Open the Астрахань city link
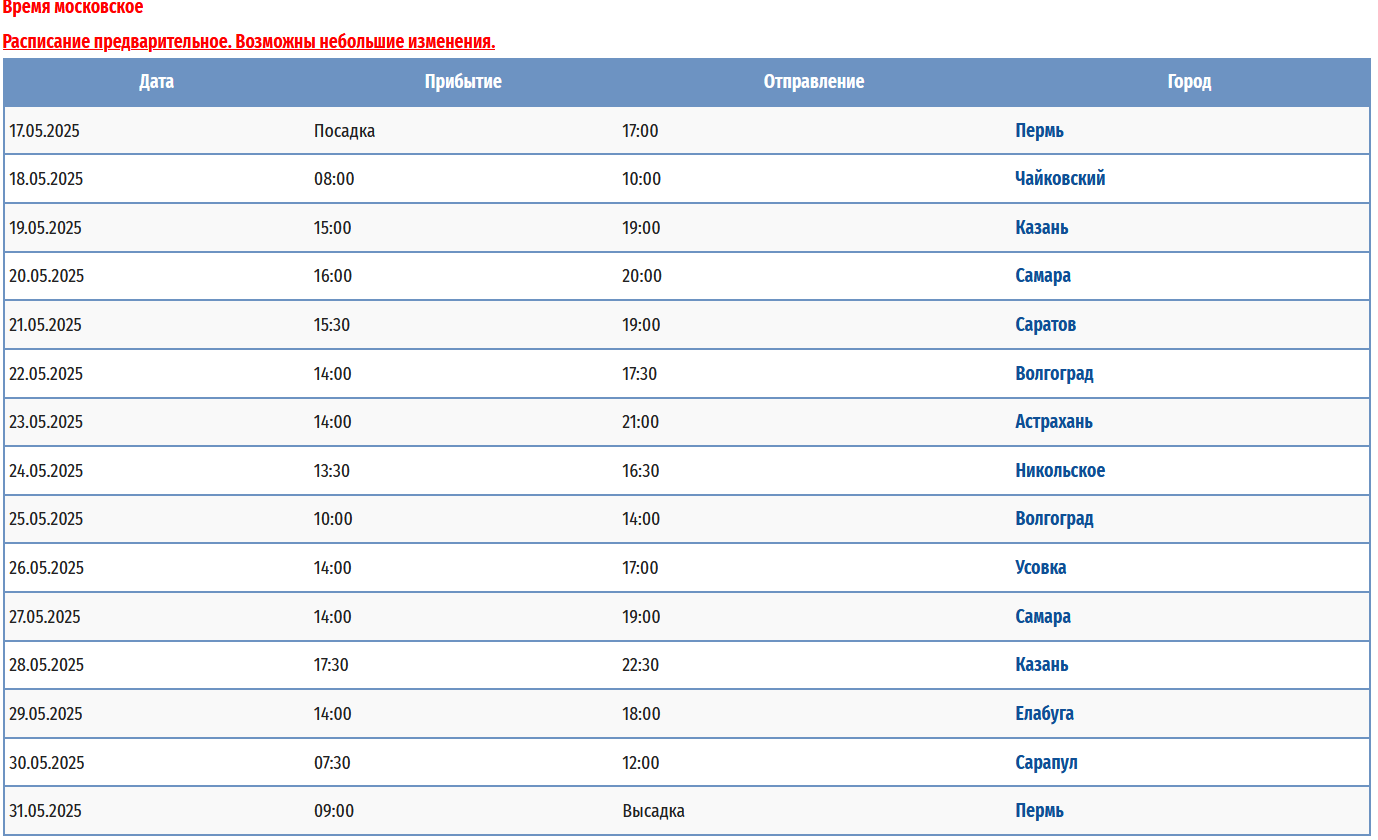The height and width of the screenshot is (840, 1378). pos(1054,422)
